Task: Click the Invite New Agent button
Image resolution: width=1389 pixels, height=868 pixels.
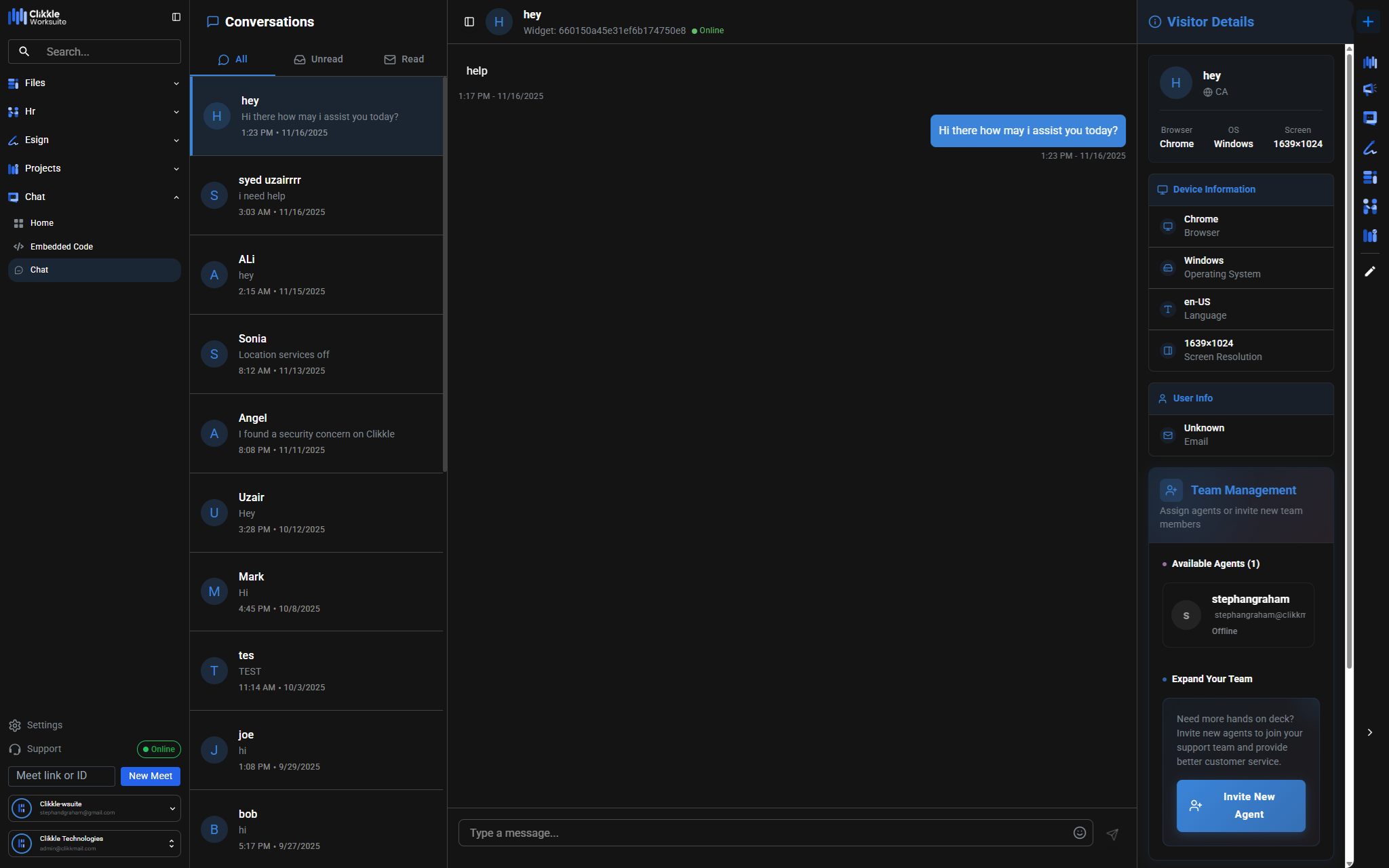Action: click(x=1240, y=806)
